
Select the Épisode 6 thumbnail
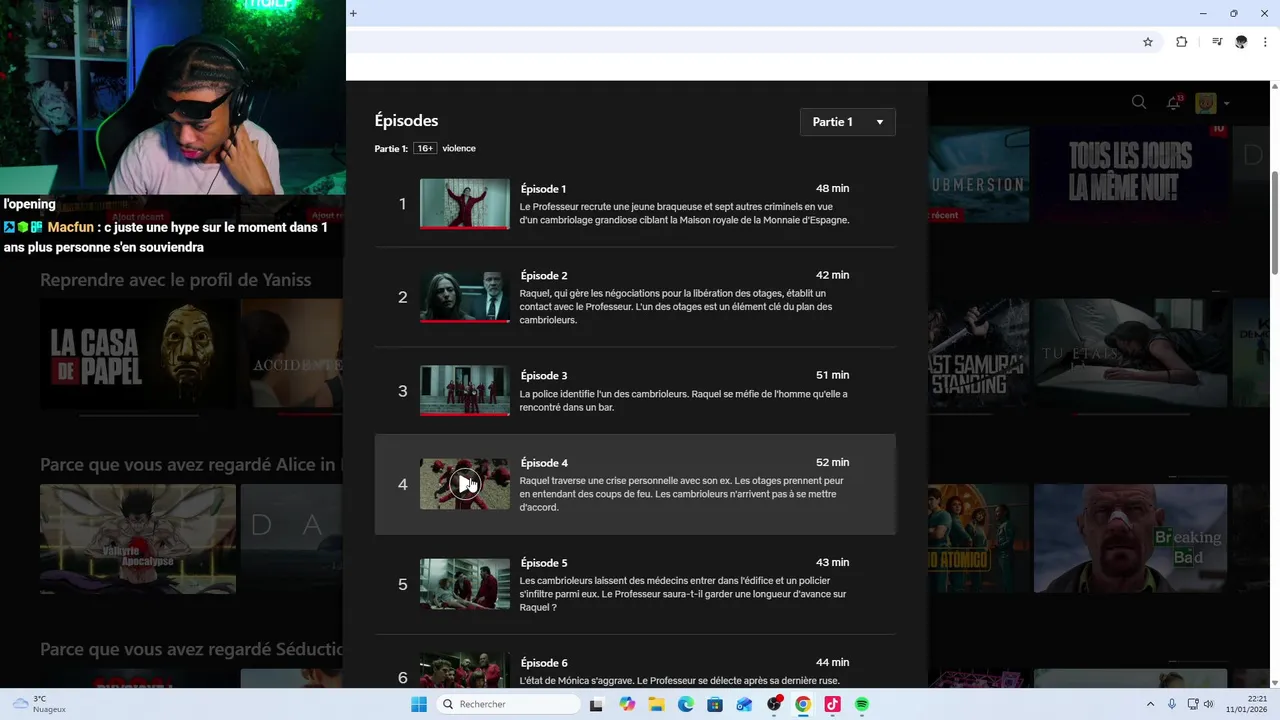point(465,671)
